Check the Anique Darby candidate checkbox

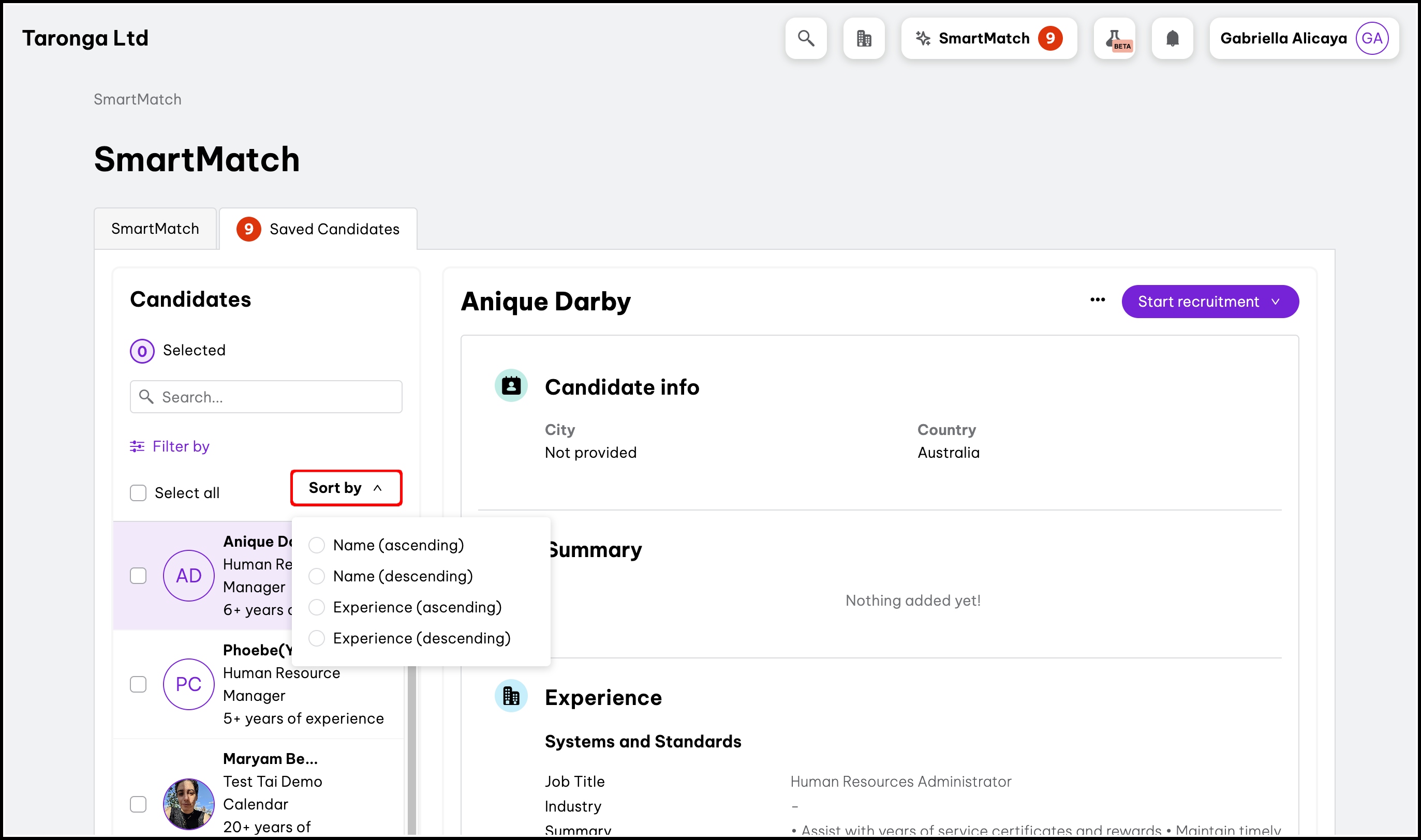coord(138,576)
